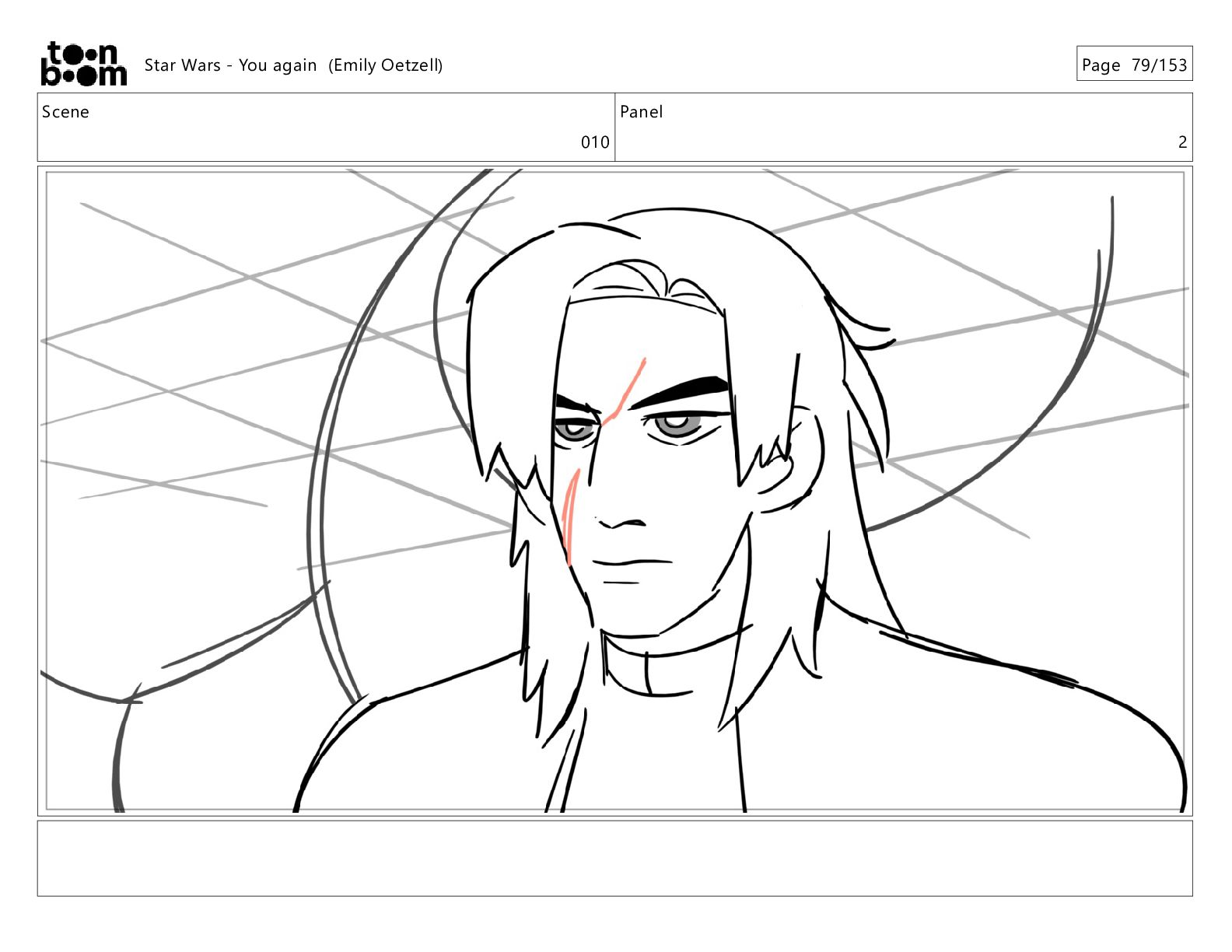Select the project title 'Star Wars - You again'
This screenshot has width=1232, height=952.
click(x=230, y=65)
